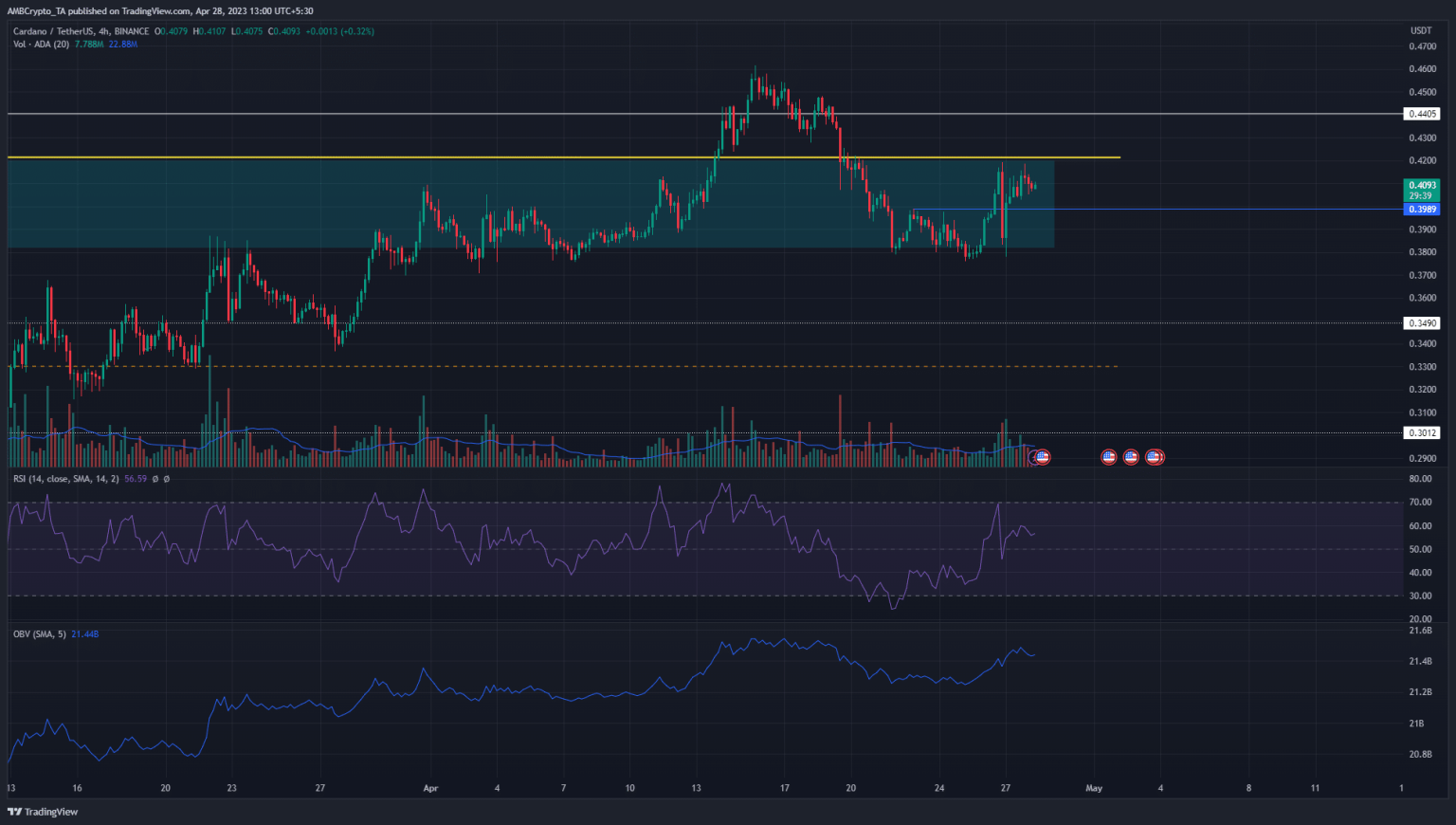The height and width of the screenshot is (825, 1456).
Task: Open the first US flag economic event
Action: [1043, 457]
